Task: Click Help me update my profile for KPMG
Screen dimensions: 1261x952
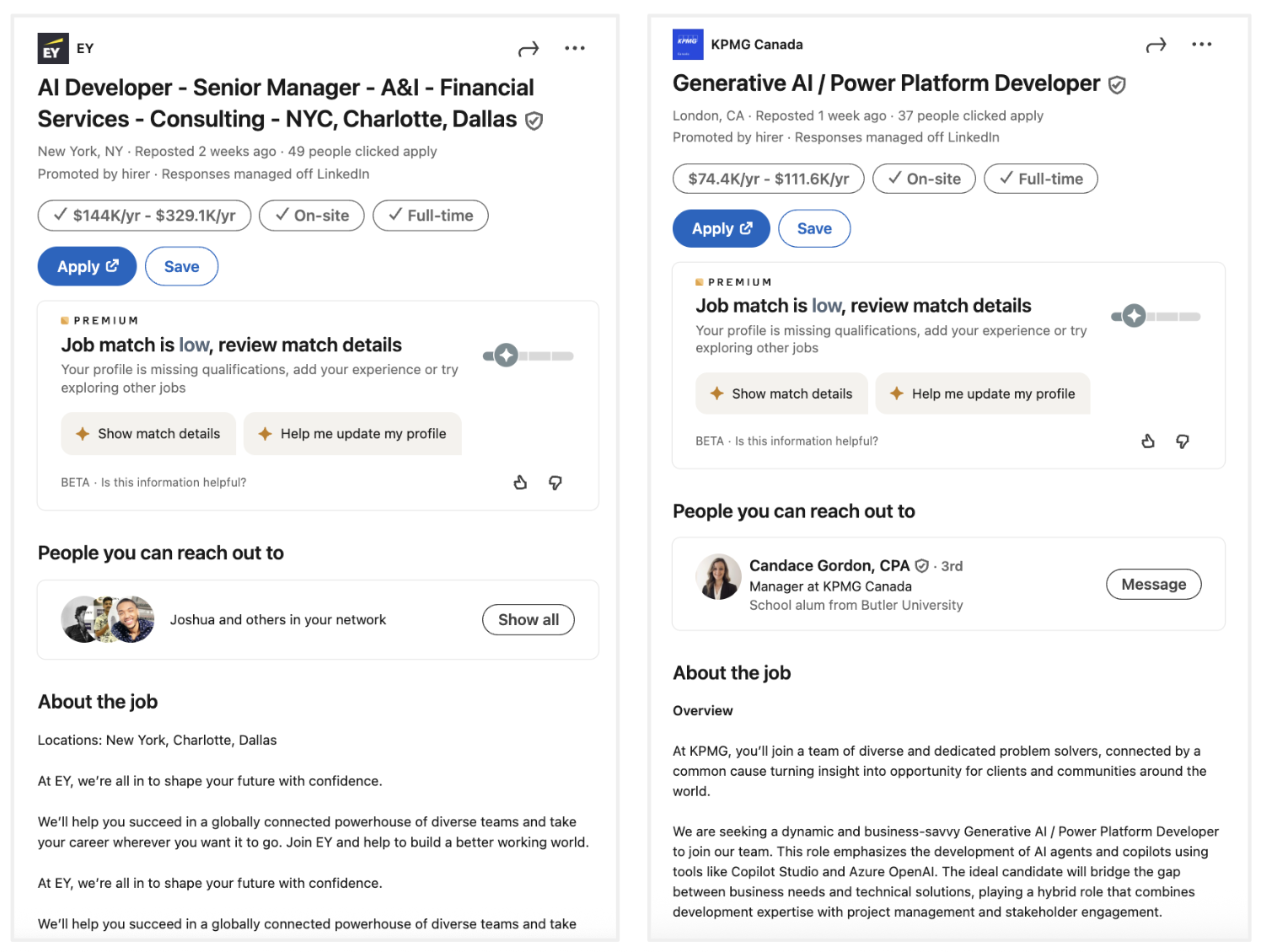Action: (983, 394)
